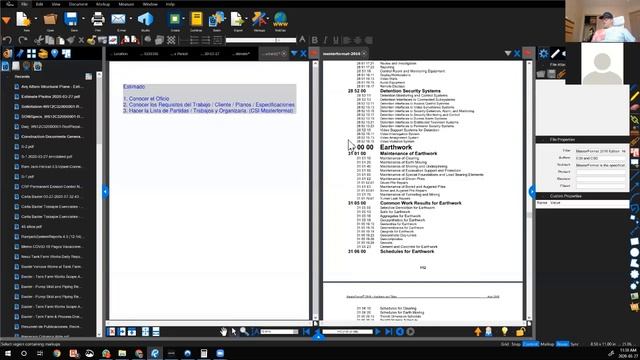Open the Markup menu
This screenshot has height=360, width=640.
(103, 4)
